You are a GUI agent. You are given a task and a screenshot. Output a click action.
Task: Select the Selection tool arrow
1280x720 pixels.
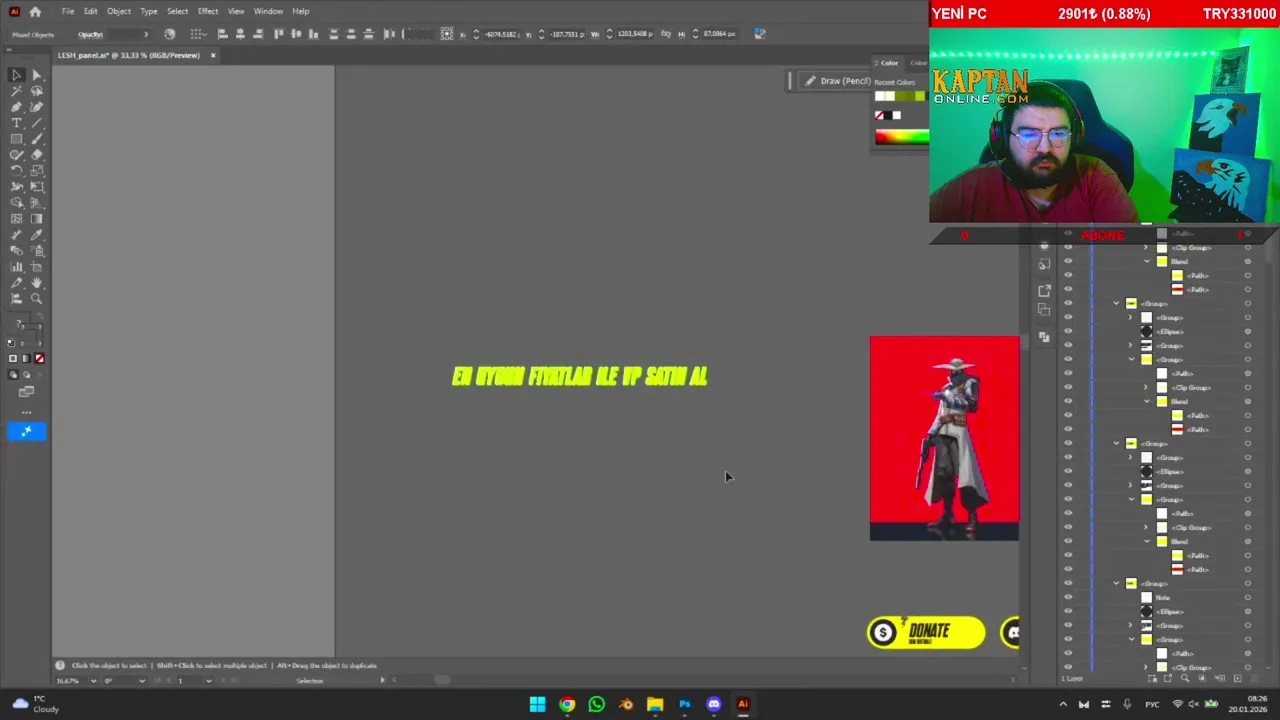pyautogui.click(x=17, y=75)
